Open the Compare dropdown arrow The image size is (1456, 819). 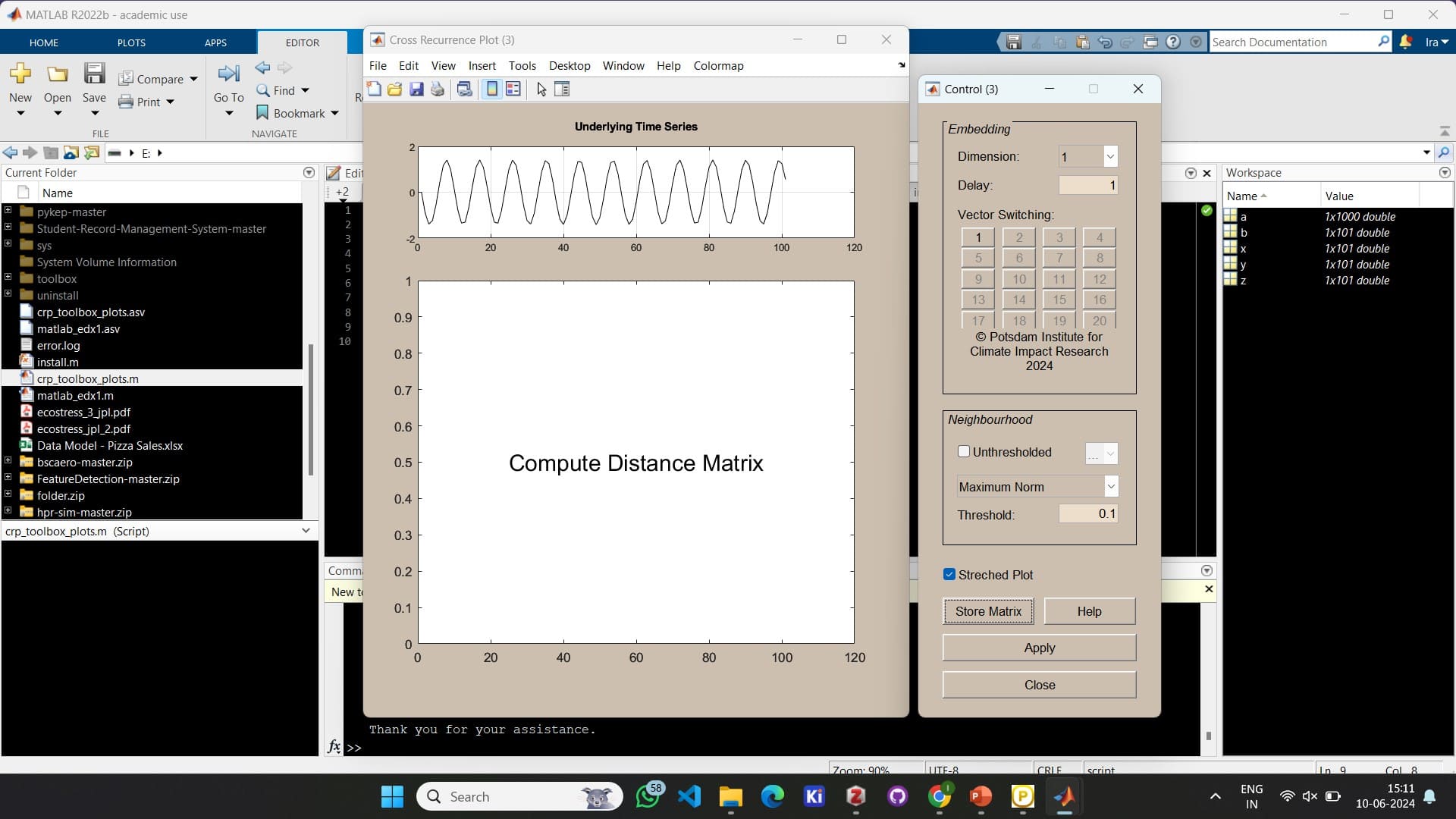(x=193, y=79)
